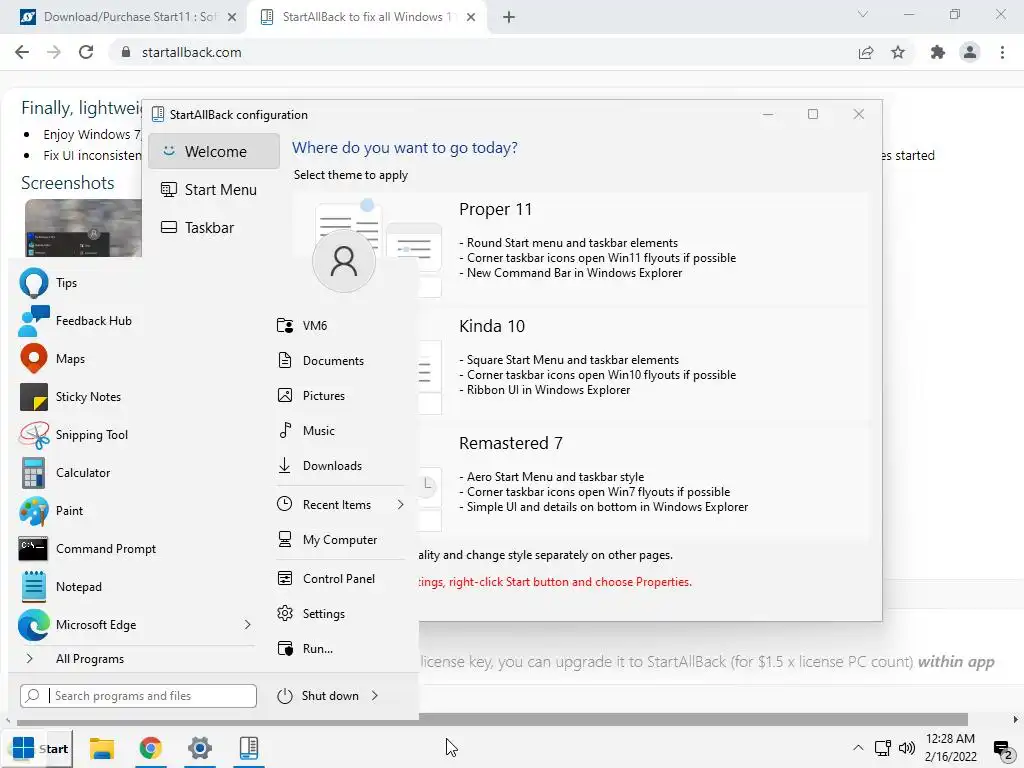Show hidden tray icons chevron
The width and height of the screenshot is (1024, 768).
pos(858,748)
